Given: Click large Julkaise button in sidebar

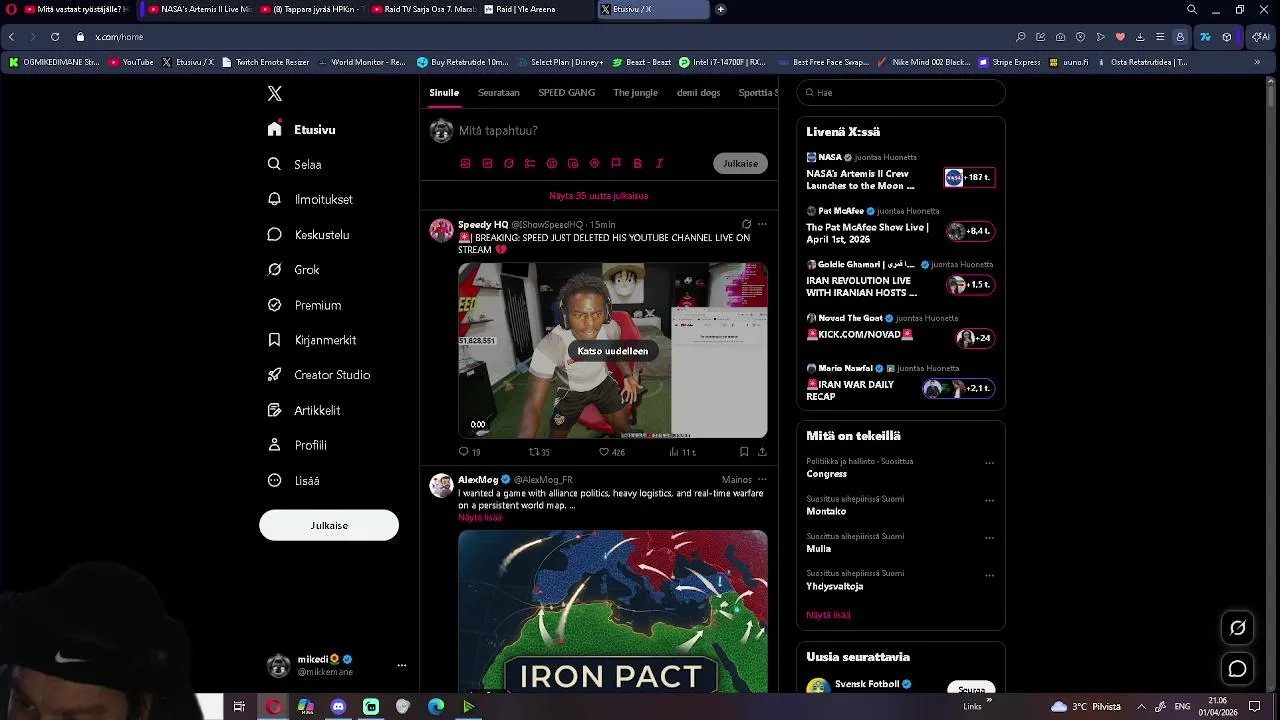Looking at the screenshot, I should 329,525.
